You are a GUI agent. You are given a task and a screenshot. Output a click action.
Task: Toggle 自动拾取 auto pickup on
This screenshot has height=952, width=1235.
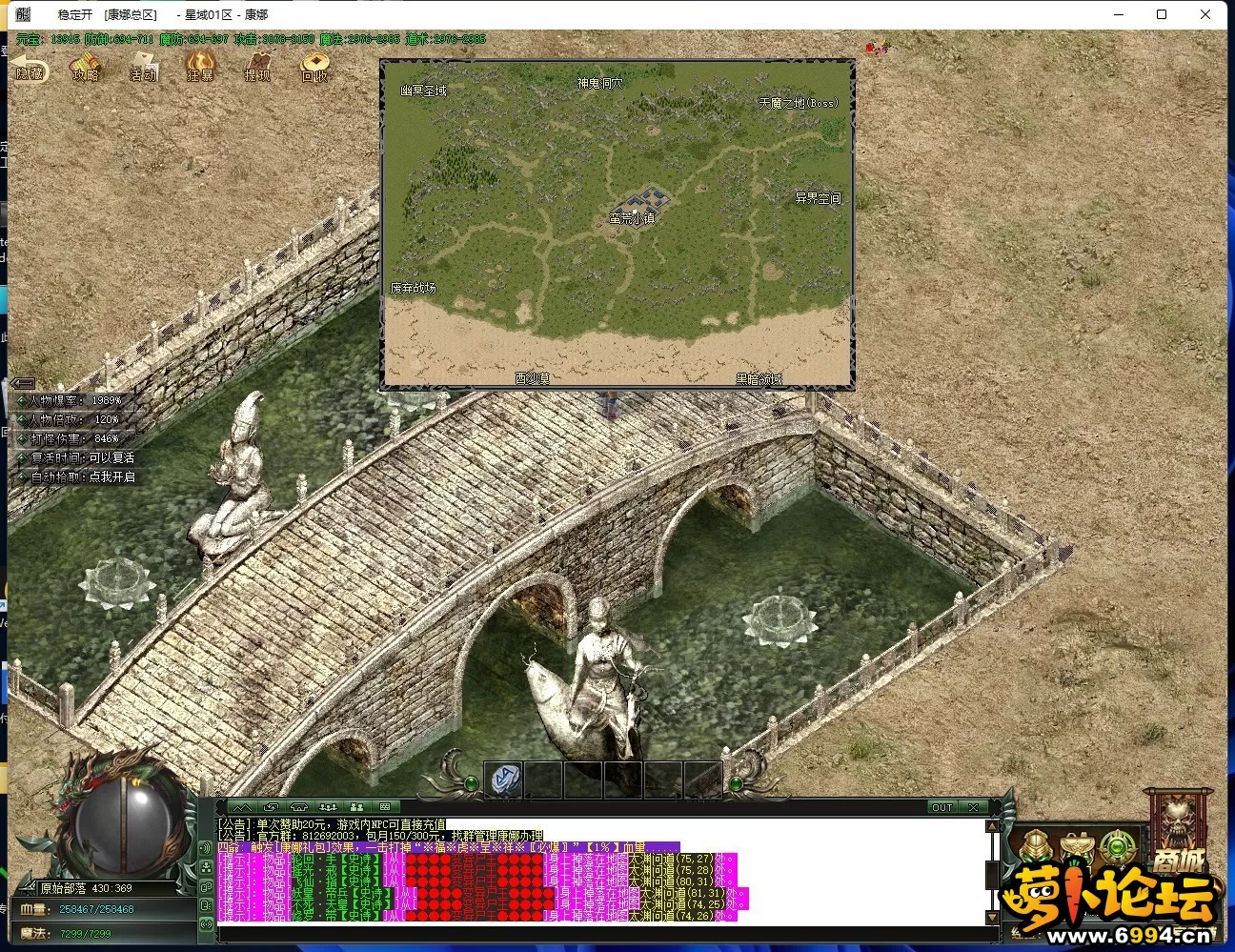pos(76,476)
